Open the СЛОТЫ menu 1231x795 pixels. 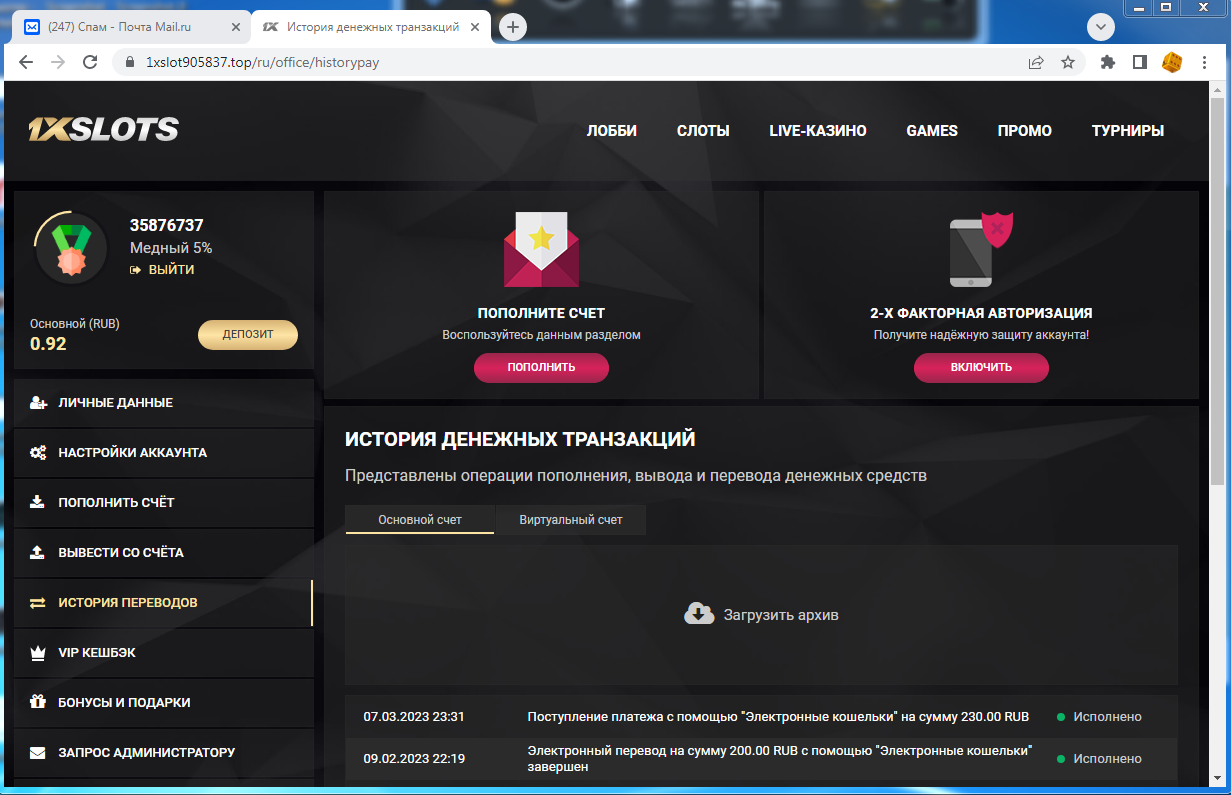703,131
